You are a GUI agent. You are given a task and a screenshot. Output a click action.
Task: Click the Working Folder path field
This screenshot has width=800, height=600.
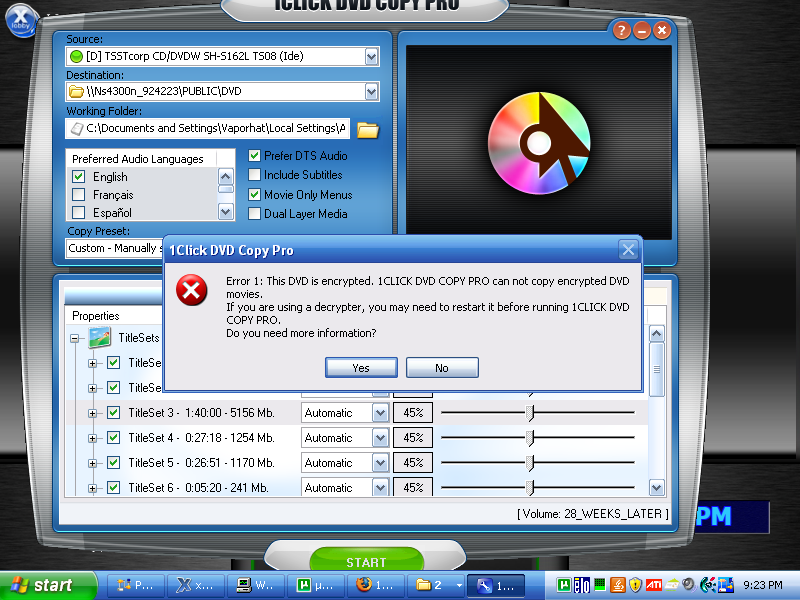tap(208, 129)
